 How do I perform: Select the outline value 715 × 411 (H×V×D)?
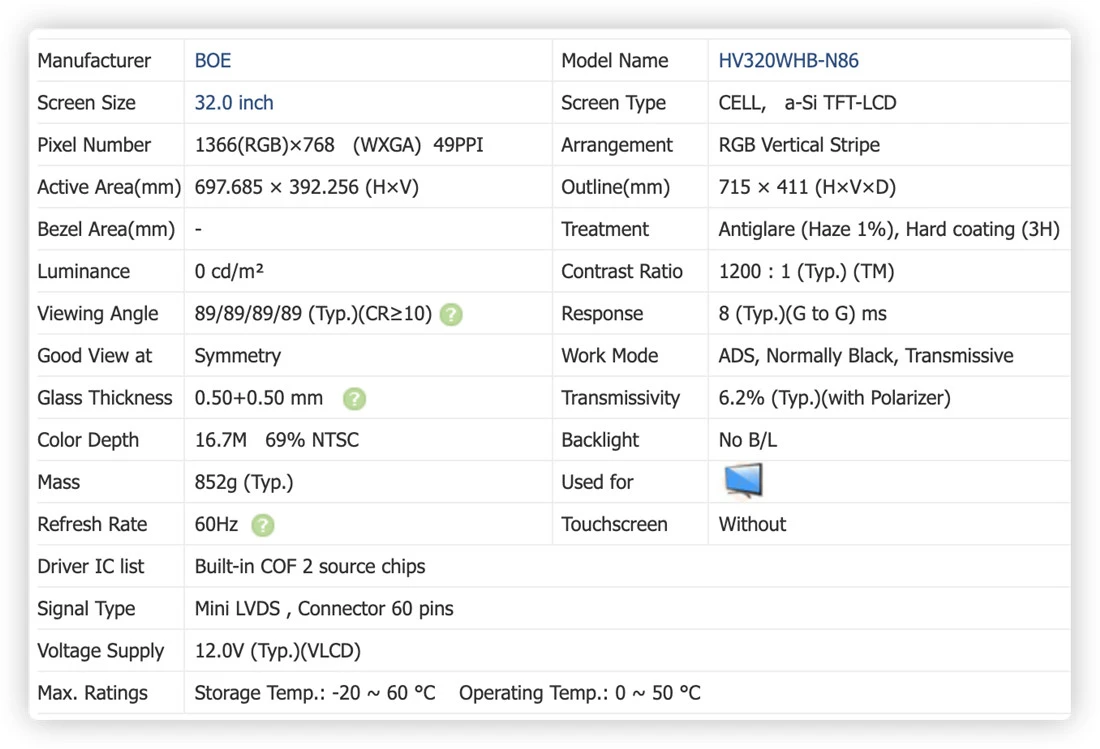click(x=807, y=187)
